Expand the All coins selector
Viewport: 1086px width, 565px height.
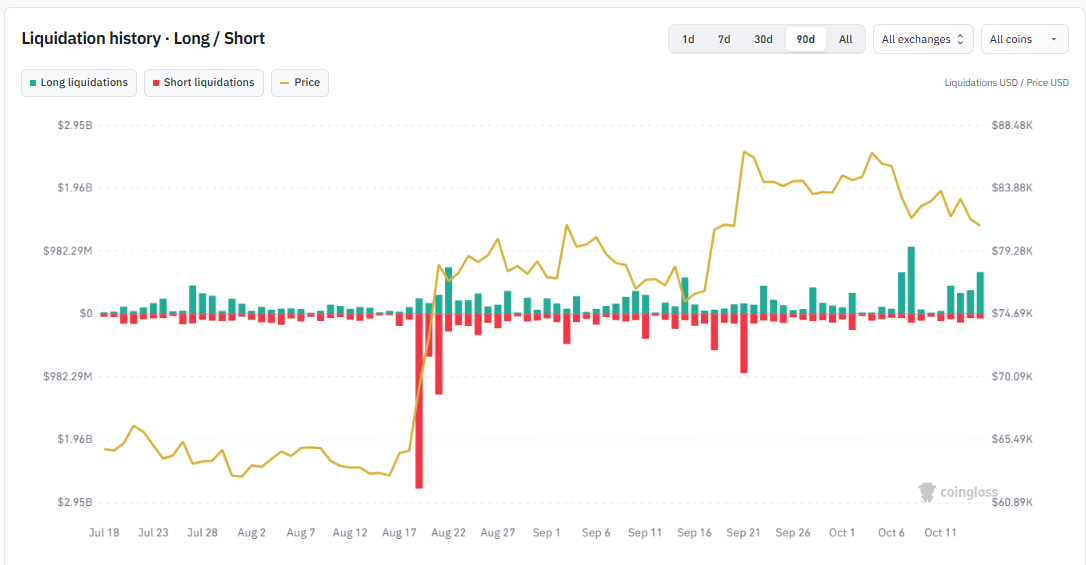pos(1025,39)
